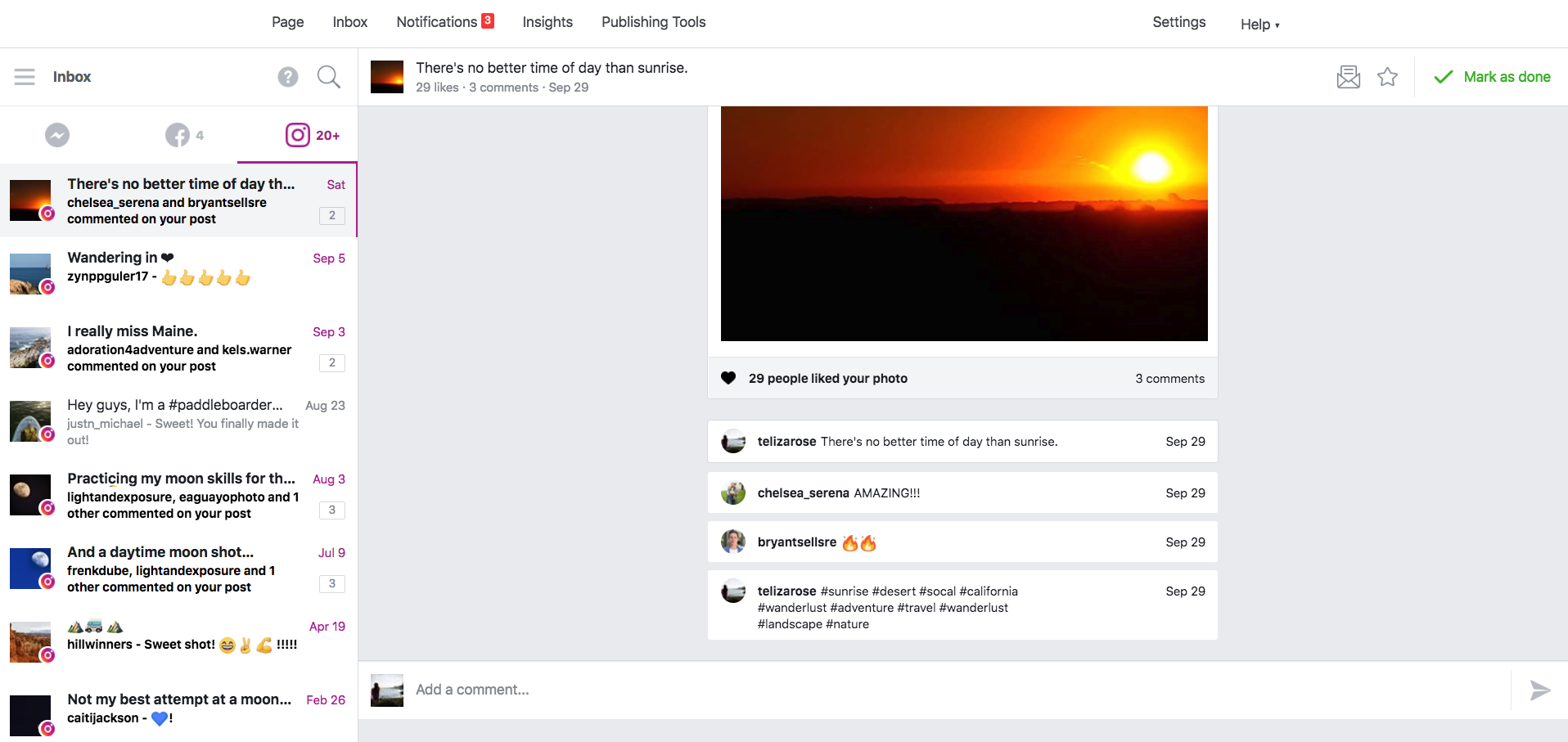The image size is (1568, 742).
Task: Click the envelope mark-as-unread icon
Action: coord(1348,77)
